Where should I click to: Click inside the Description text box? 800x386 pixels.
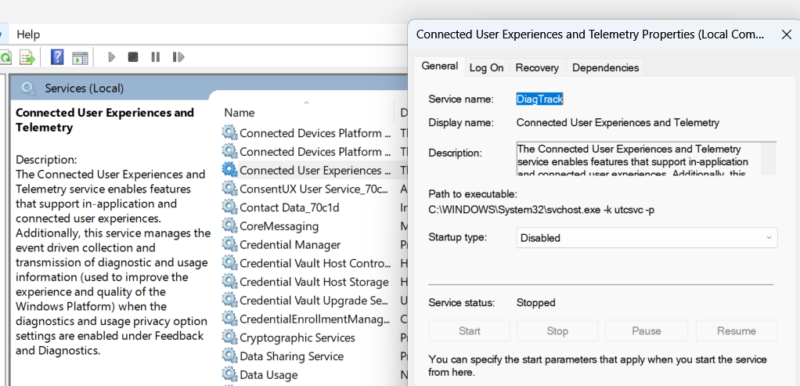[638, 159]
